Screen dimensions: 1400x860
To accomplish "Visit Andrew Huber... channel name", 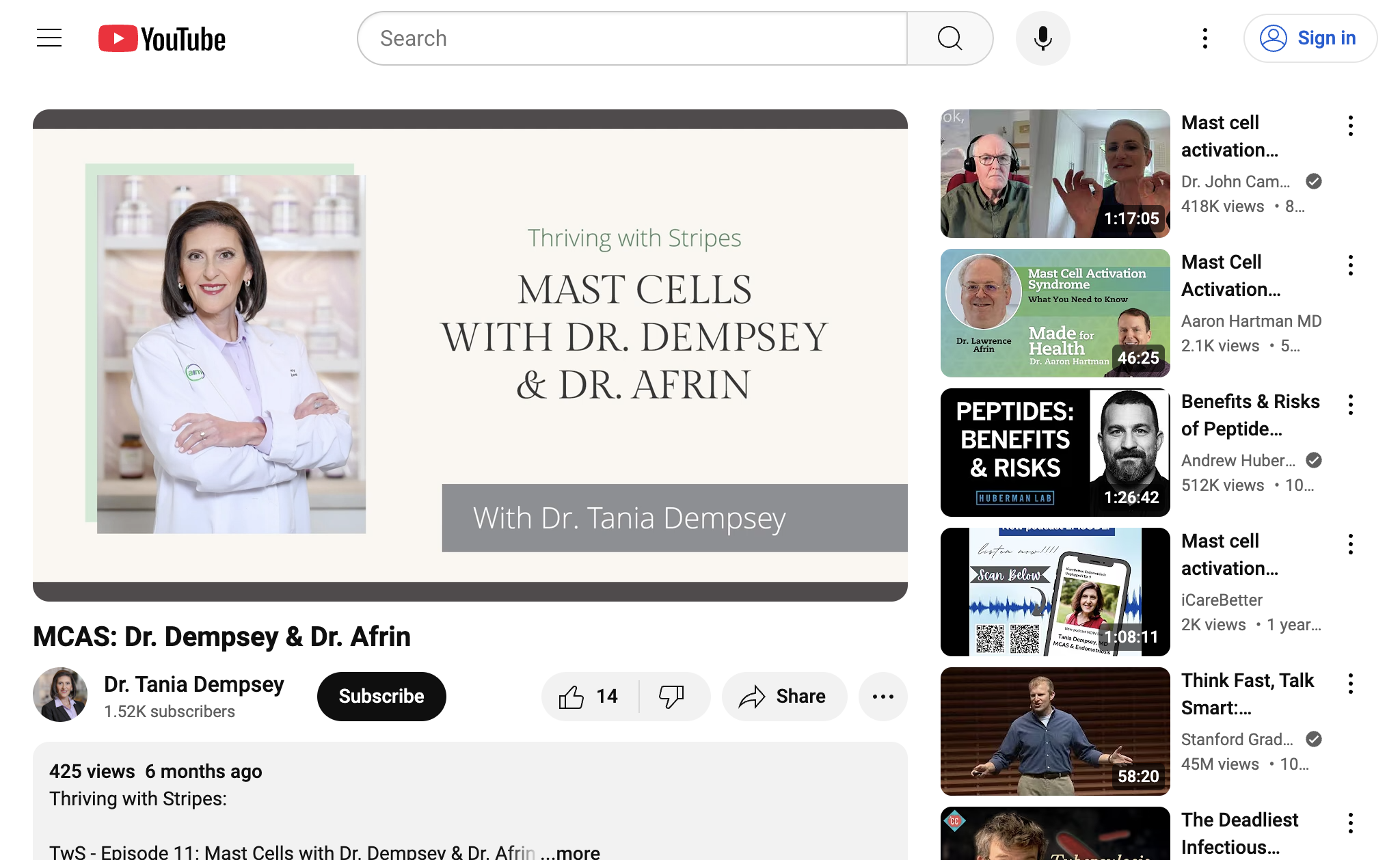I will click(x=1238, y=460).
